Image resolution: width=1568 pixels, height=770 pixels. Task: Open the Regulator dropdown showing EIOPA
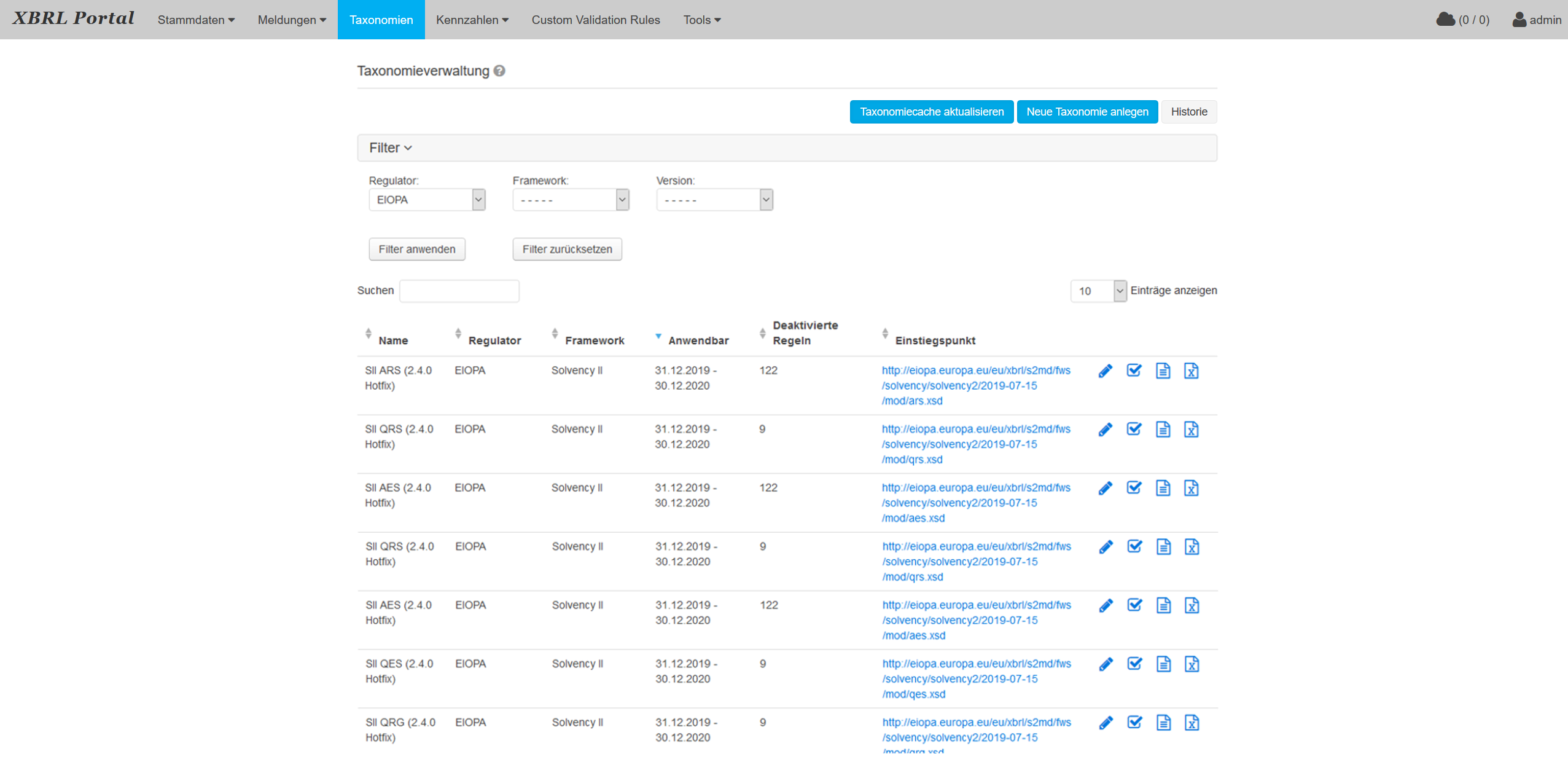point(427,200)
